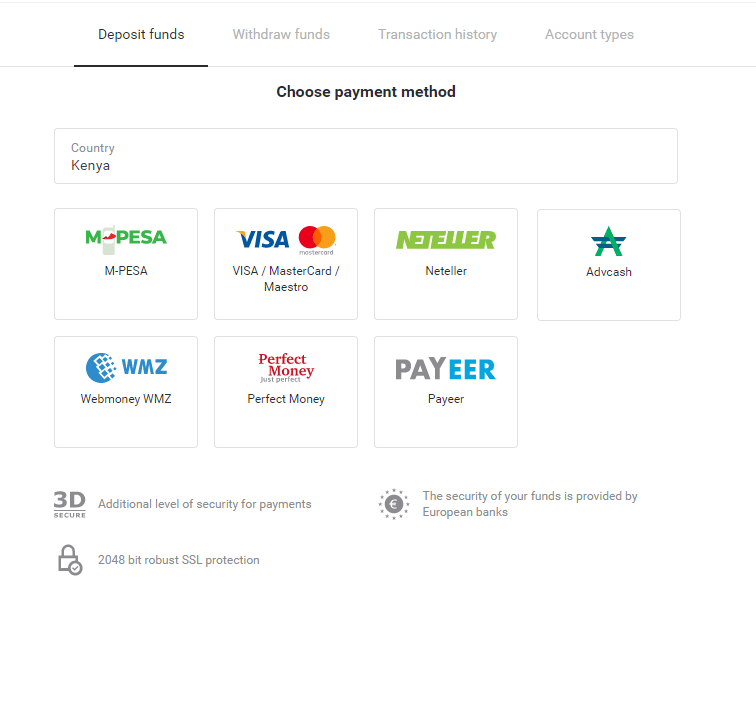This screenshot has height=702, width=756.
Task: Switch to the Withdraw funds tab
Action: click(281, 34)
